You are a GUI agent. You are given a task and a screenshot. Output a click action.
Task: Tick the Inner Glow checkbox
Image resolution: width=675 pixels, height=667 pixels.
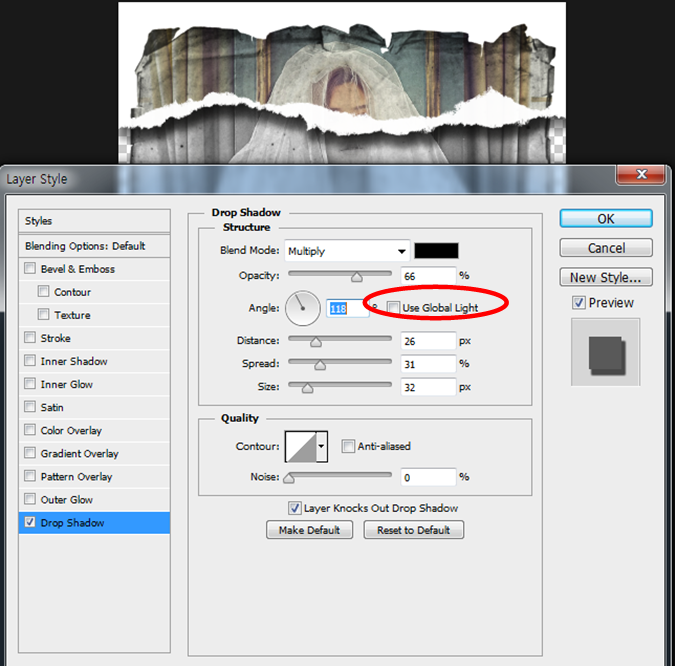(30, 383)
